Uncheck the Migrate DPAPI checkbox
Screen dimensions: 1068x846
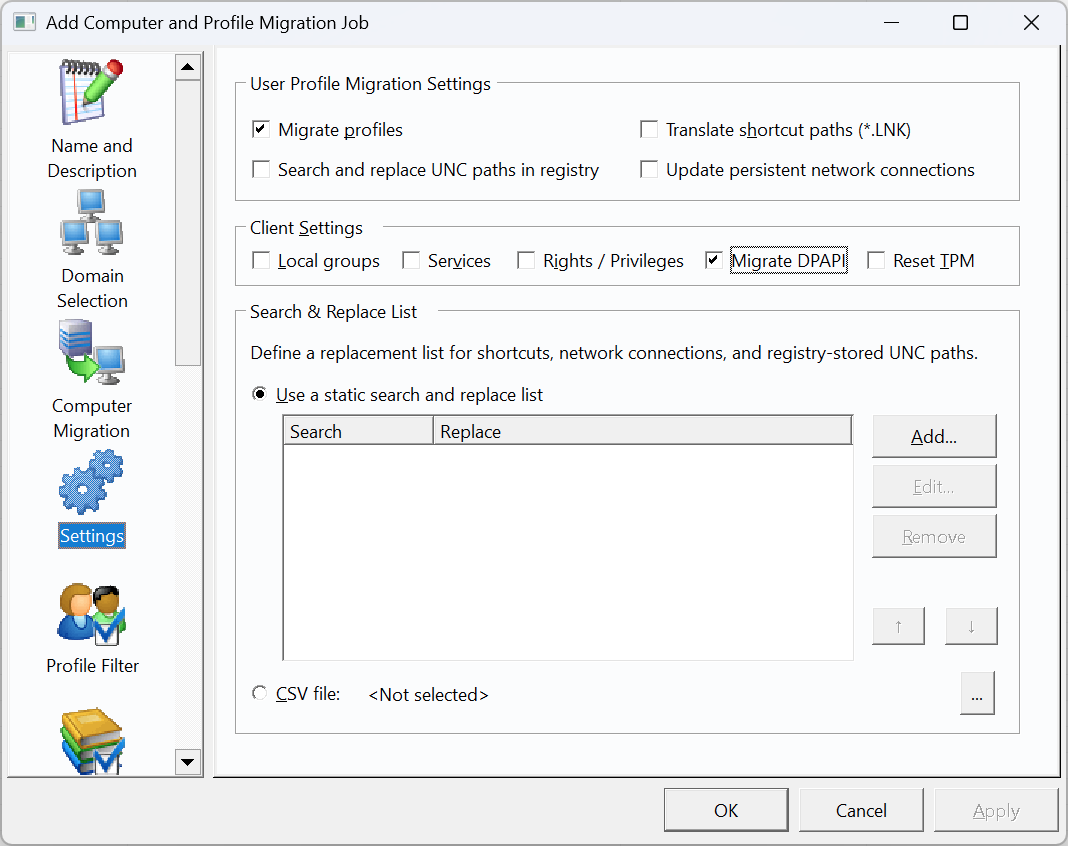click(713, 260)
